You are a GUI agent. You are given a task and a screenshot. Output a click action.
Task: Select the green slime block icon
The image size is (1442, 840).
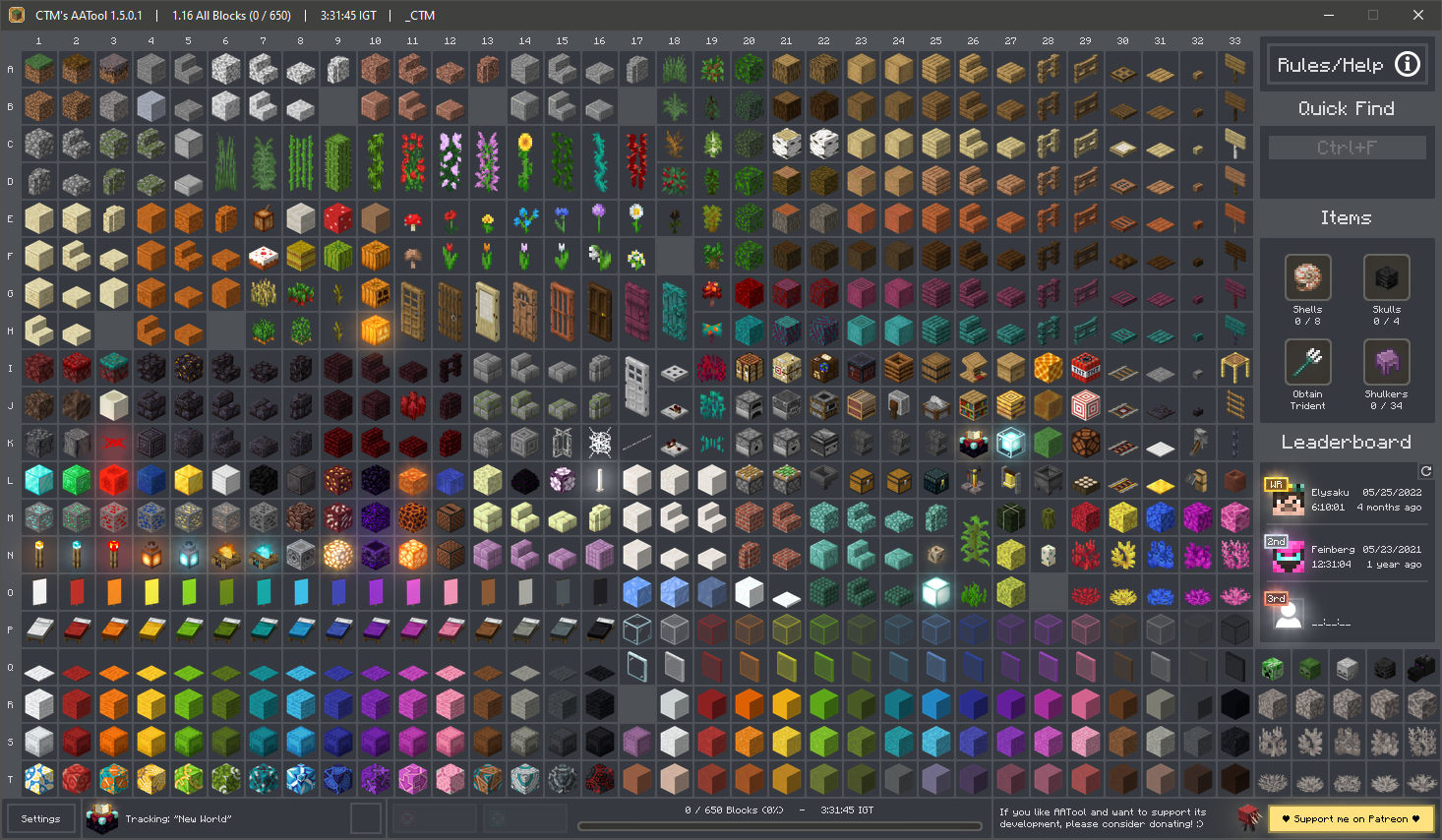[1048, 443]
